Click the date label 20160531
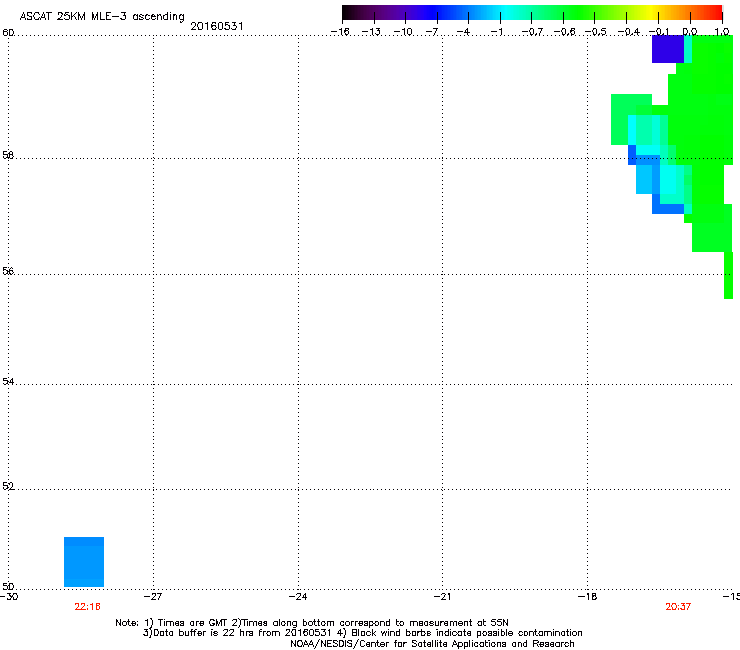The image size is (740, 650). click(x=217, y=26)
